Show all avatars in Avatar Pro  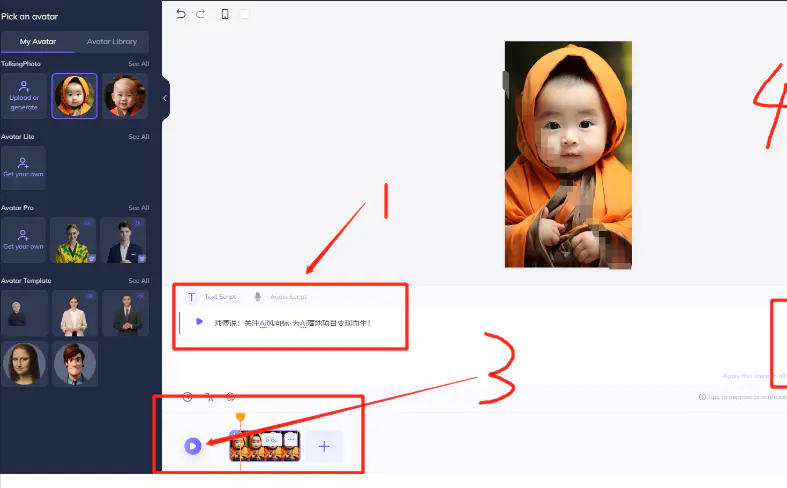click(x=138, y=208)
